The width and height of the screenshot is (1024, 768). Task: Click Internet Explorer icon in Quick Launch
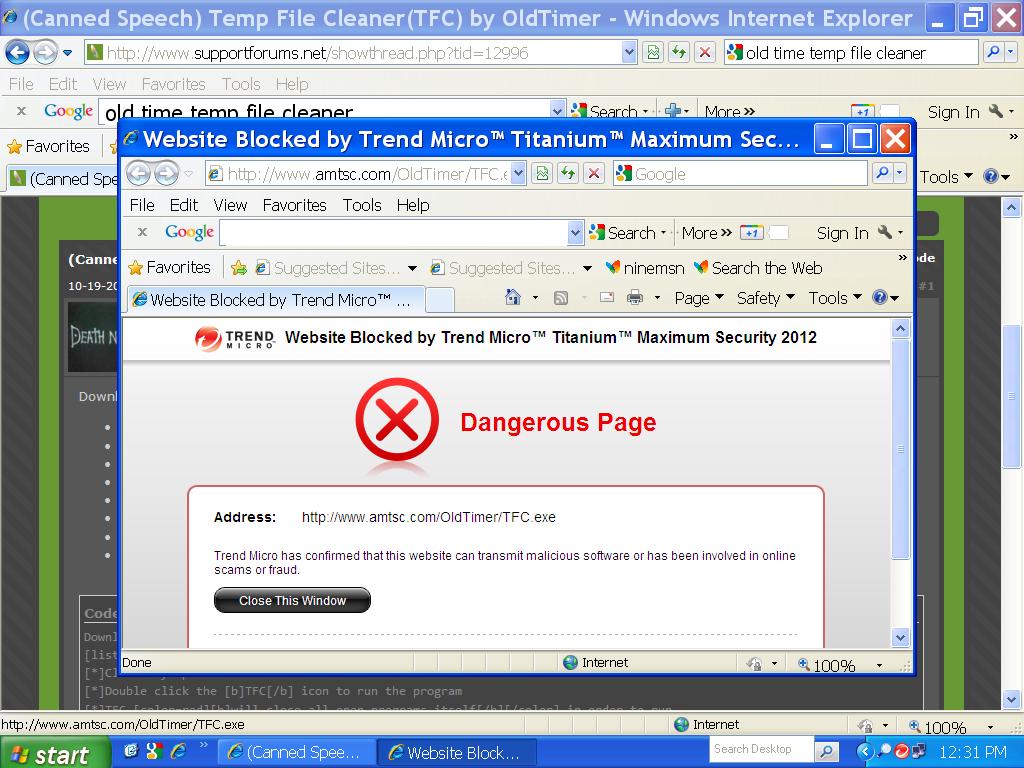coord(178,751)
